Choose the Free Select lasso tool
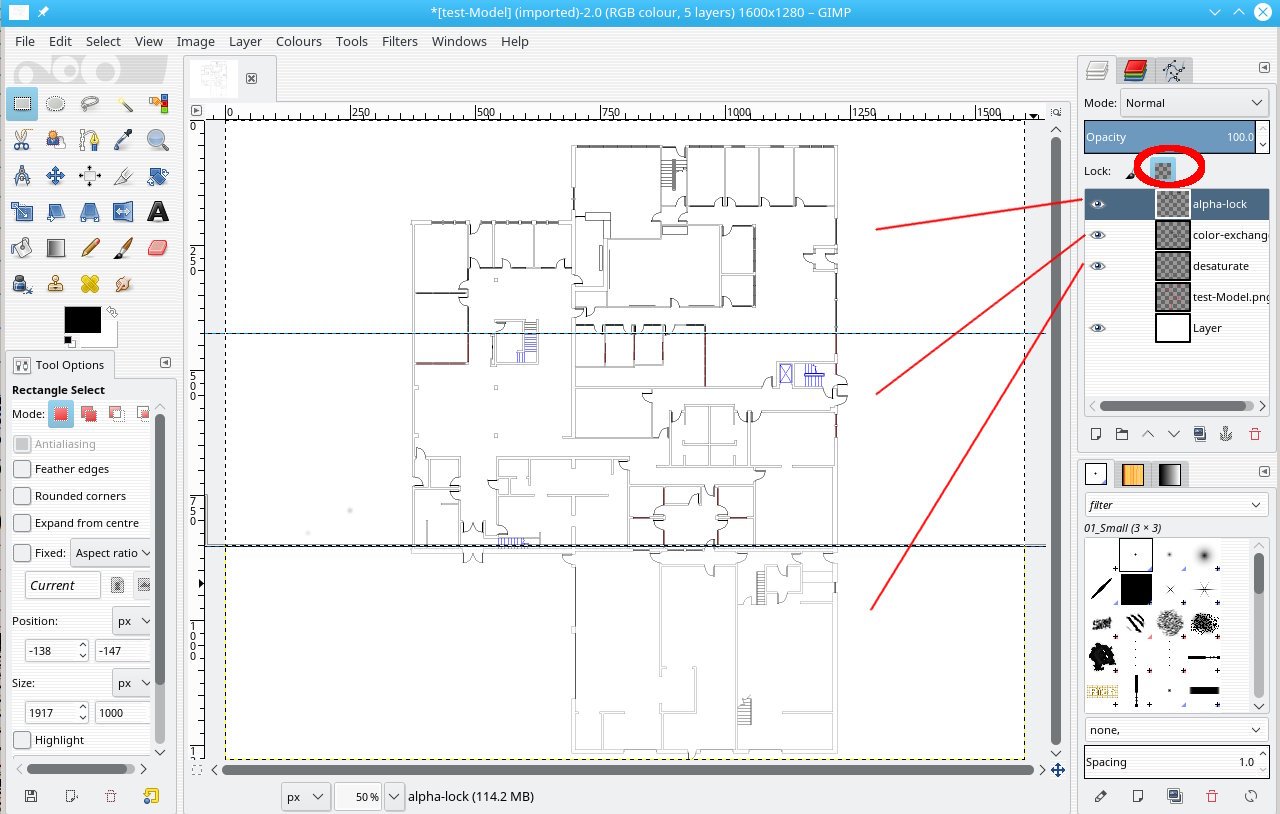Image resolution: width=1280 pixels, height=814 pixels. tap(90, 103)
